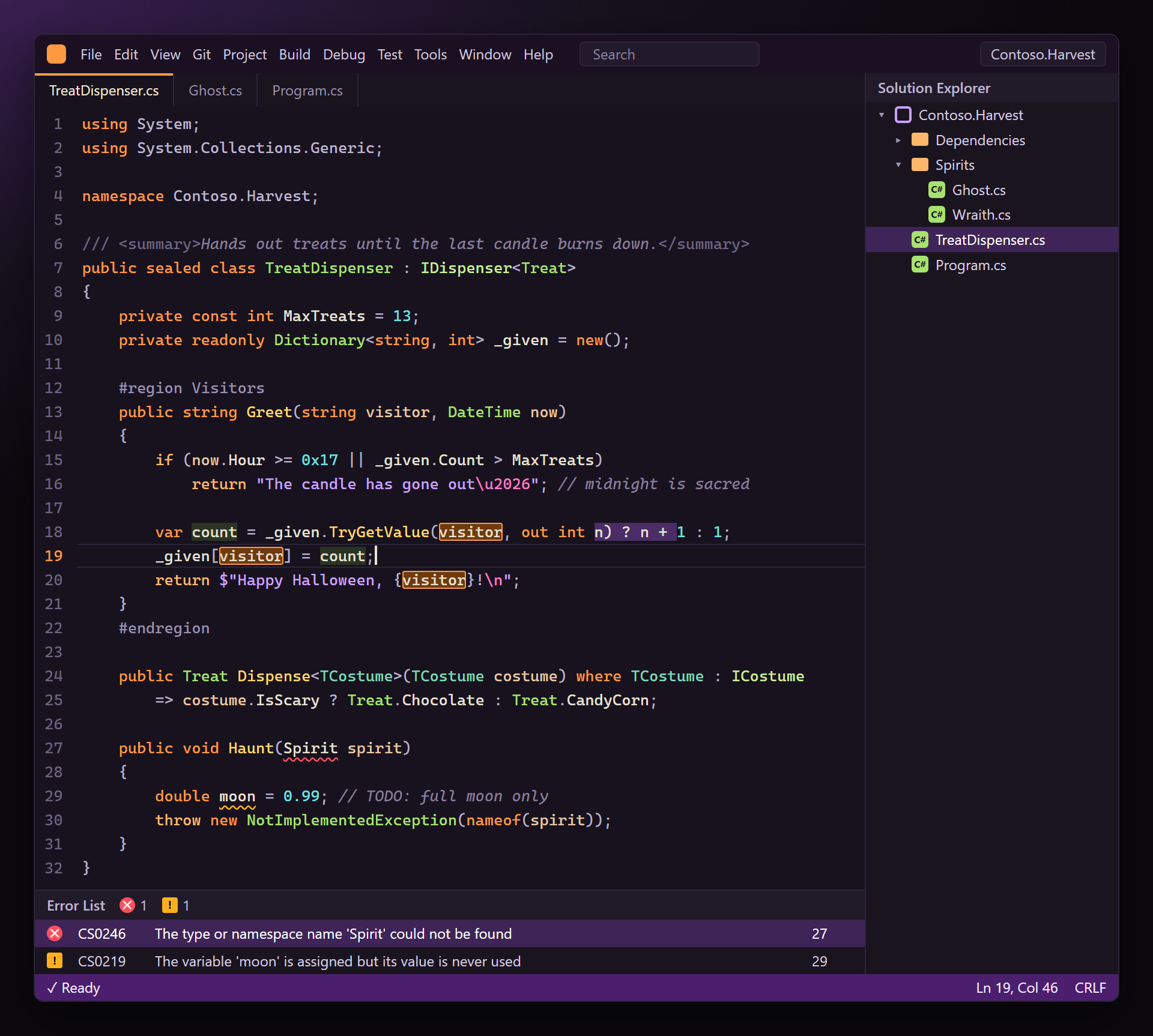Open the Git menu

click(x=201, y=55)
